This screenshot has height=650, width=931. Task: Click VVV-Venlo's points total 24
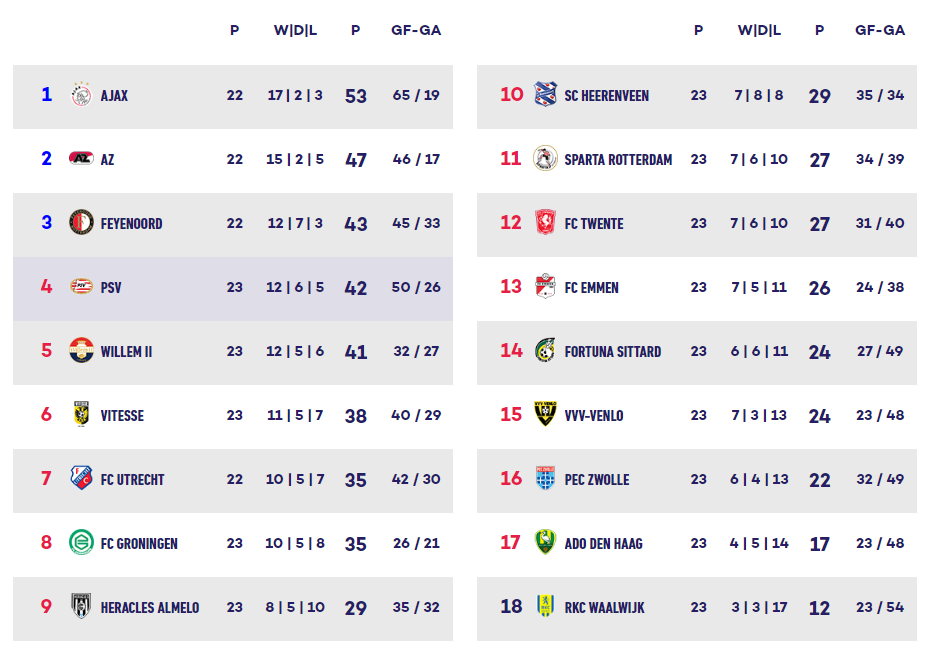click(x=819, y=416)
